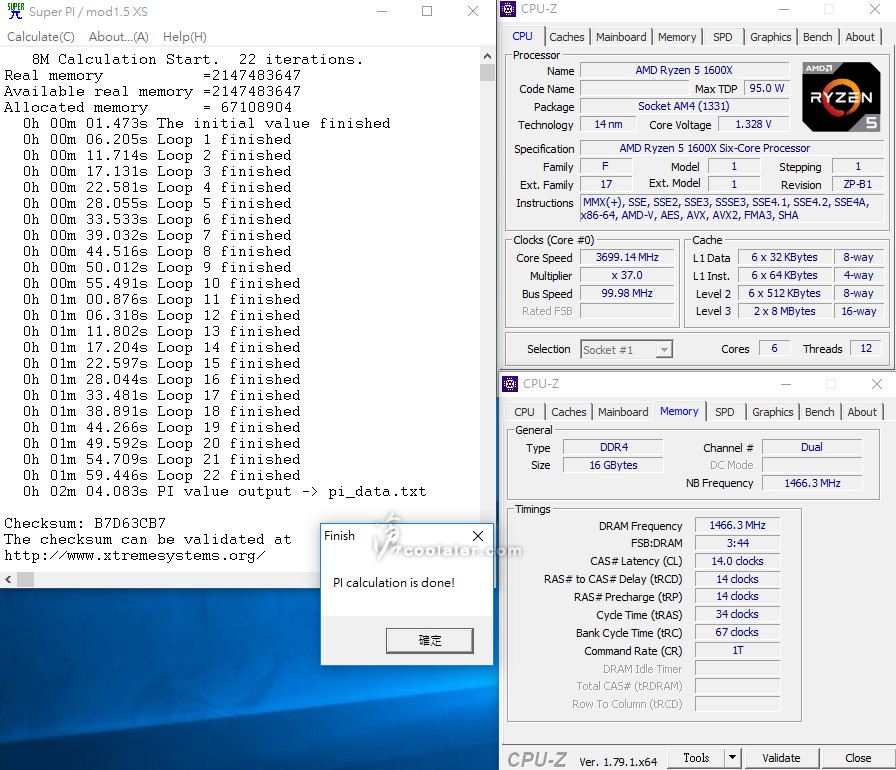Open Caches tab in lower CPU-Z window
896x770 pixels.
(x=569, y=412)
